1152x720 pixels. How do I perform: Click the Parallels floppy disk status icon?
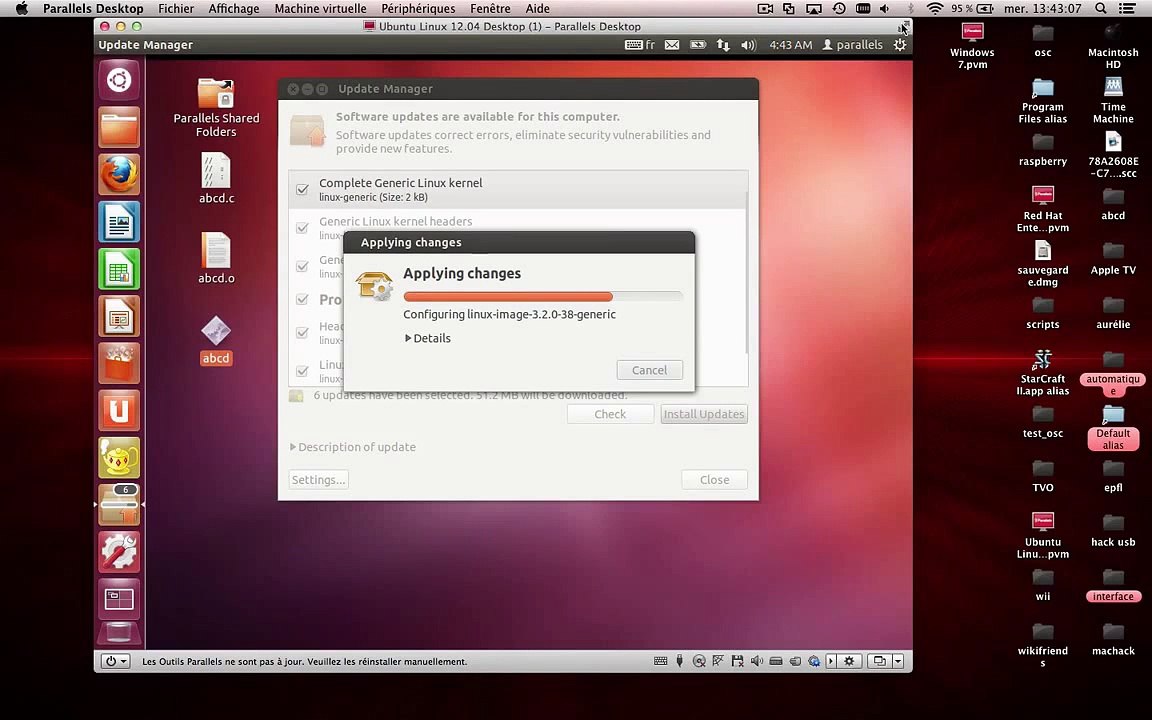pyautogui.click(x=738, y=661)
